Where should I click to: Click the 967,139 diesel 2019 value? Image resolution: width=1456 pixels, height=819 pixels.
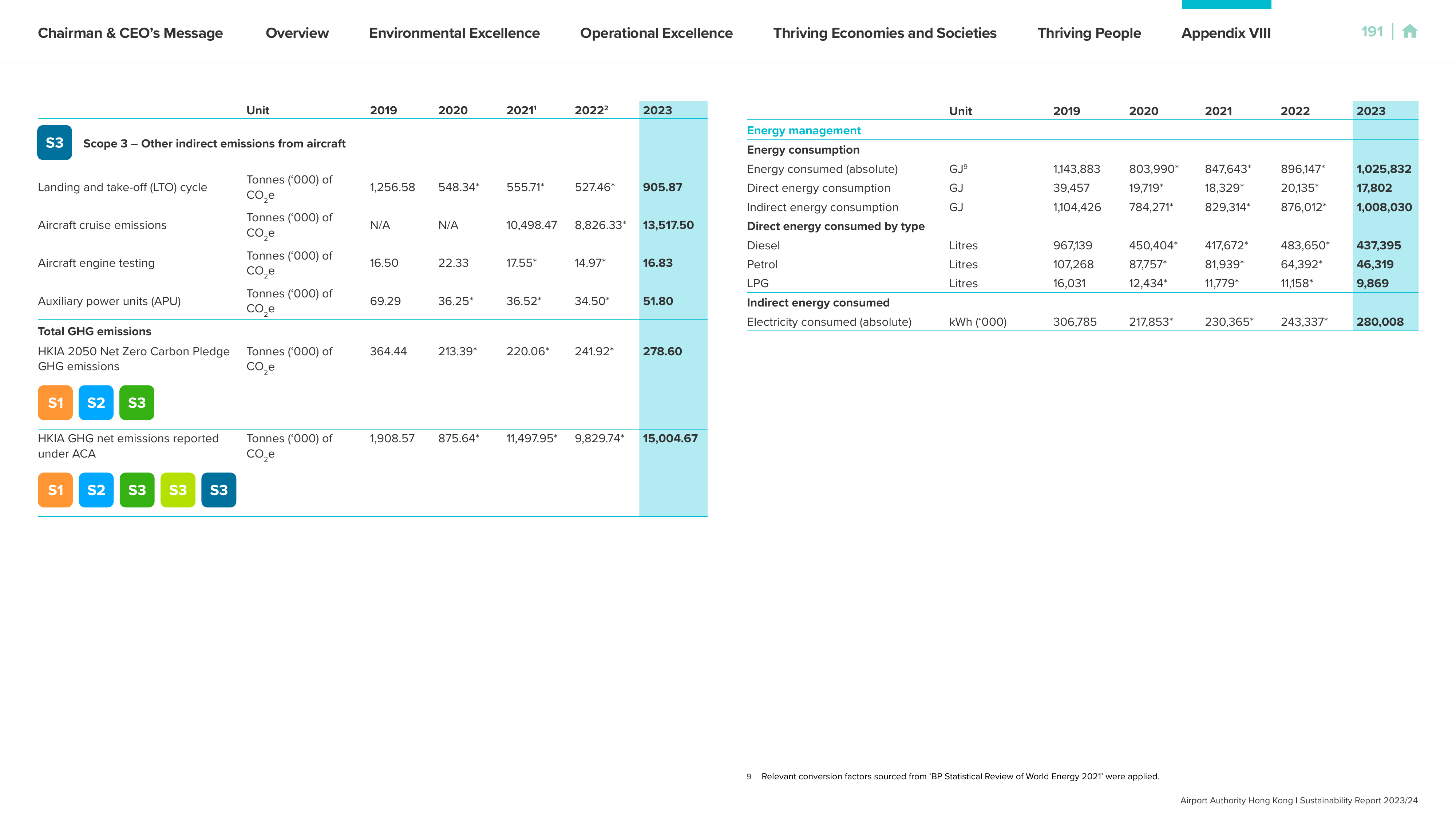(x=1073, y=245)
